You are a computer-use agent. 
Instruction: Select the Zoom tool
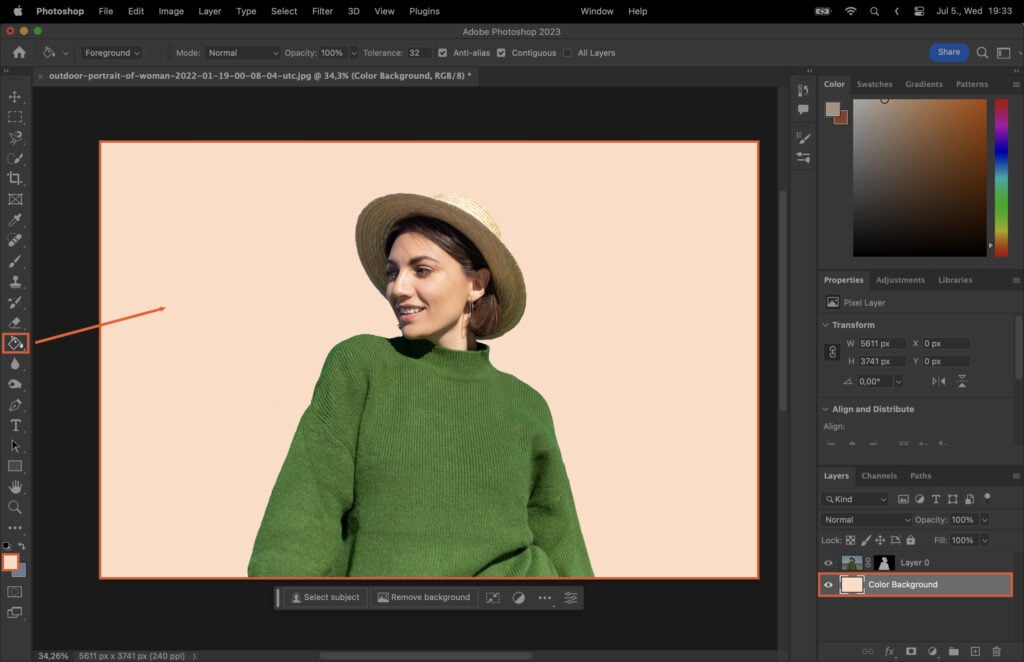(x=15, y=507)
